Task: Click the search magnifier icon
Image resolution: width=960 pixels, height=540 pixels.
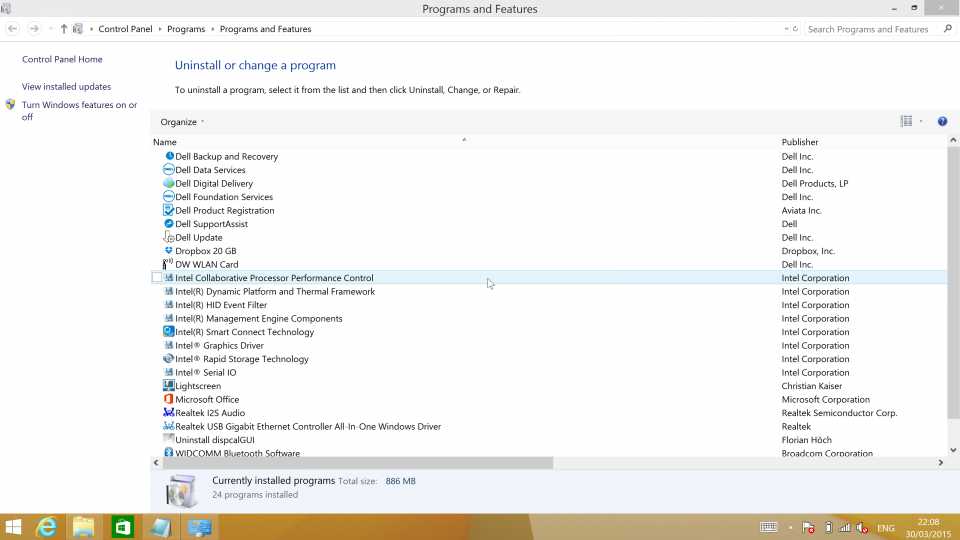Action: click(x=948, y=29)
